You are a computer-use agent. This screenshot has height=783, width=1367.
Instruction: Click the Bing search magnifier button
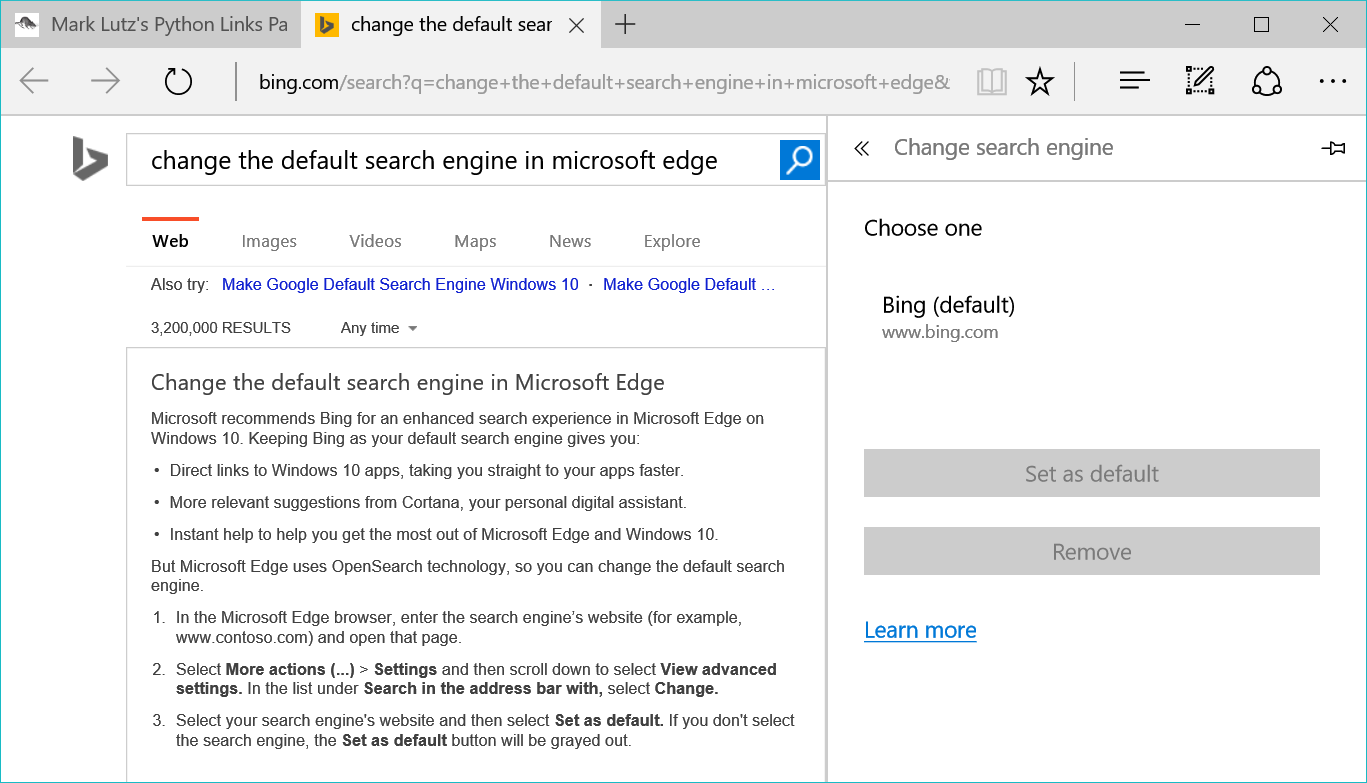pos(800,160)
